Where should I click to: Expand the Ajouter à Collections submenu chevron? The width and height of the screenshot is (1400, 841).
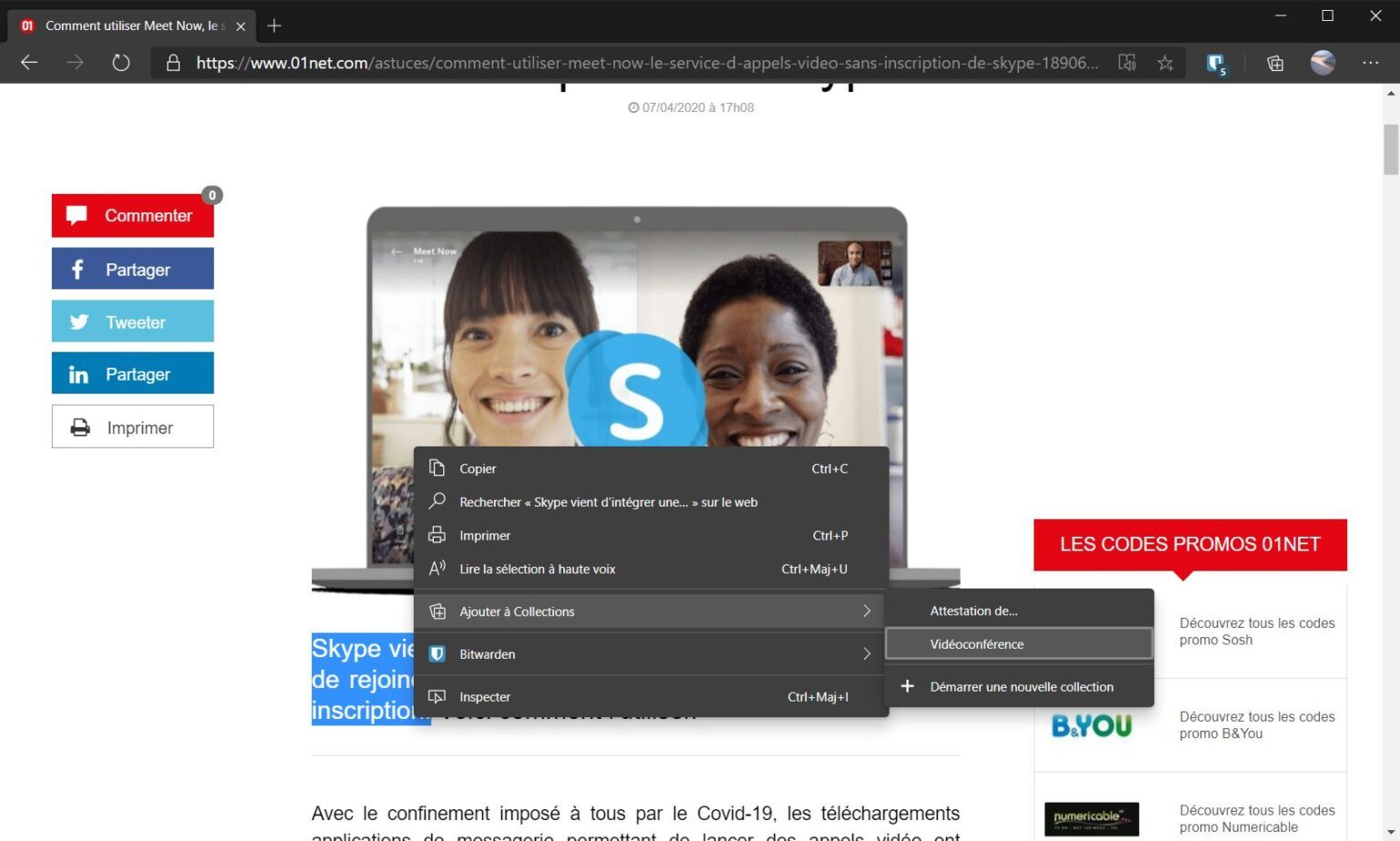pos(867,611)
